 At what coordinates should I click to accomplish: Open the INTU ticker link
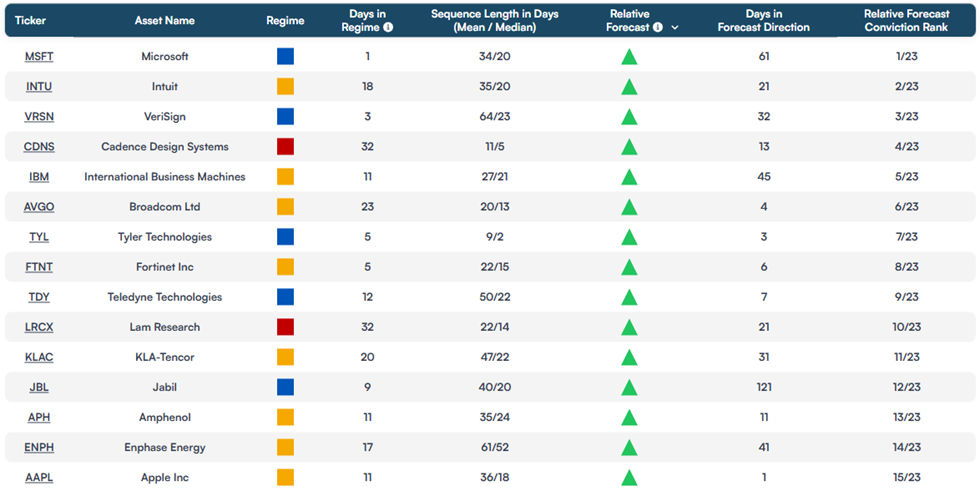pos(39,86)
